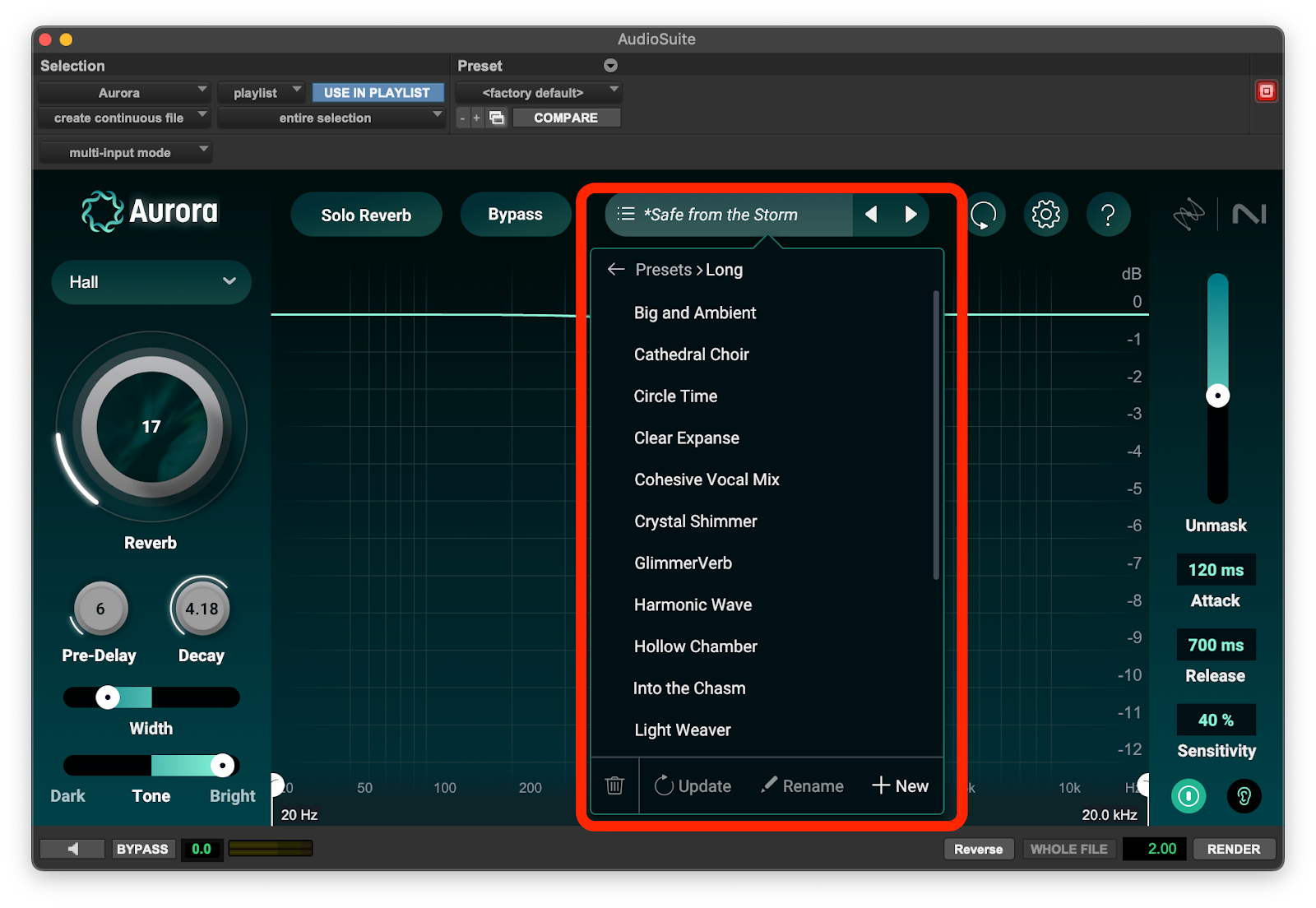Click the preview speaker button
This screenshot has width=1316, height=908.
click(x=72, y=849)
